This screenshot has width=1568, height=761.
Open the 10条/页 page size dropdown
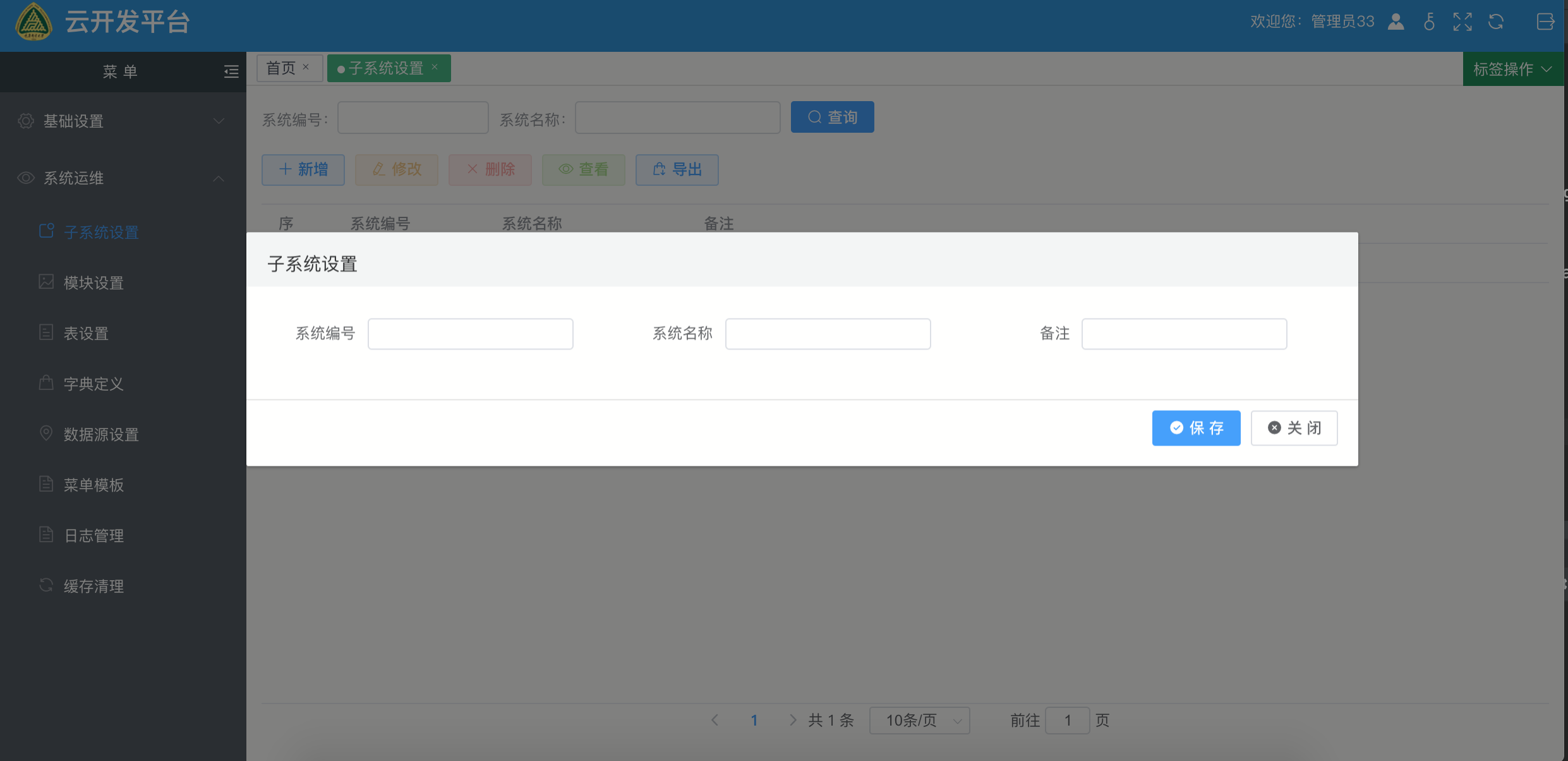[x=919, y=721]
